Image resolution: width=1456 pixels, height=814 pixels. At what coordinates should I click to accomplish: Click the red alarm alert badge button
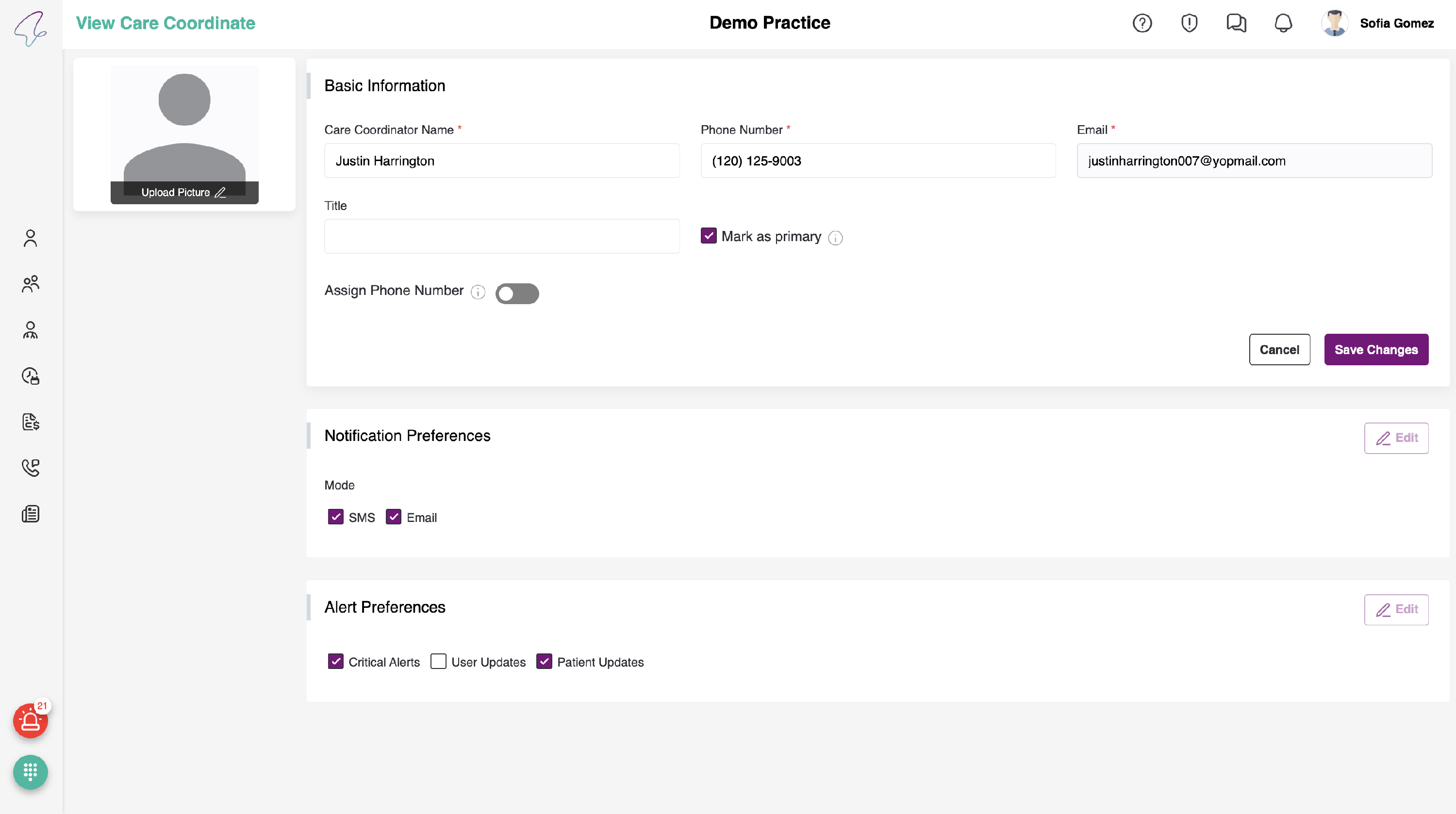pyautogui.click(x=31, y=720)
